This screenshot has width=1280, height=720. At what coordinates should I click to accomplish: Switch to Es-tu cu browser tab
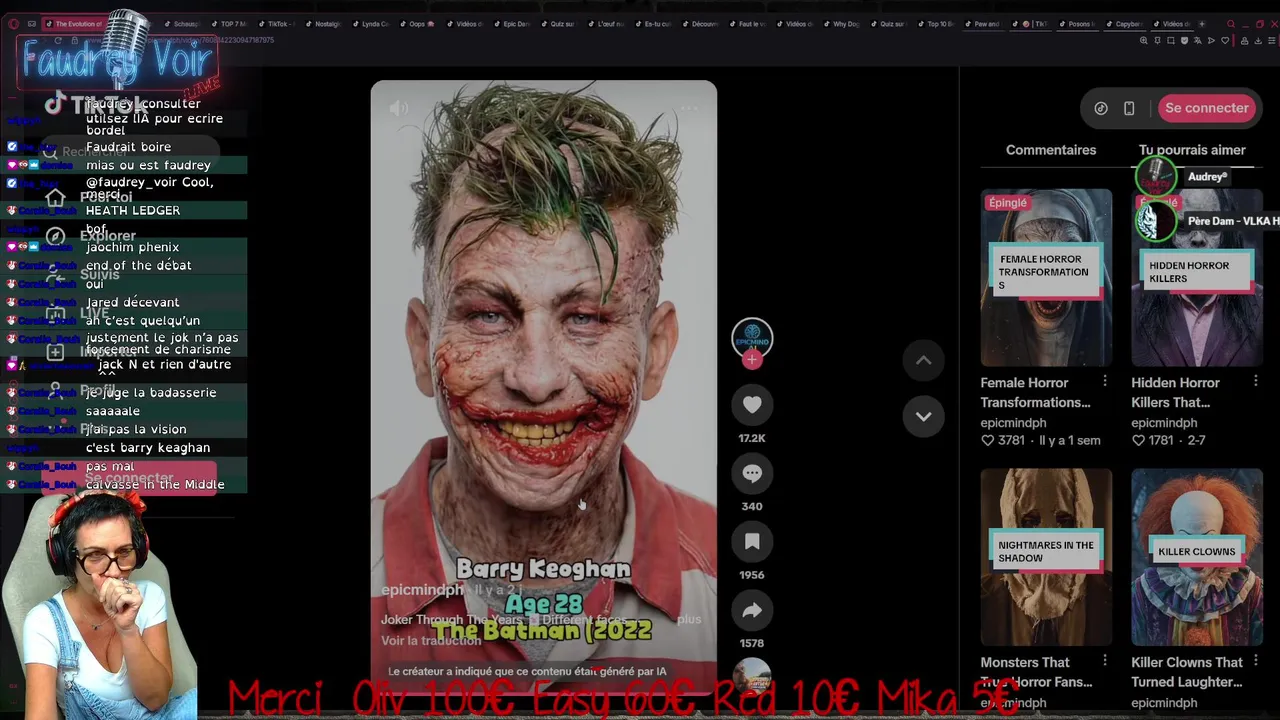(652, 24)
